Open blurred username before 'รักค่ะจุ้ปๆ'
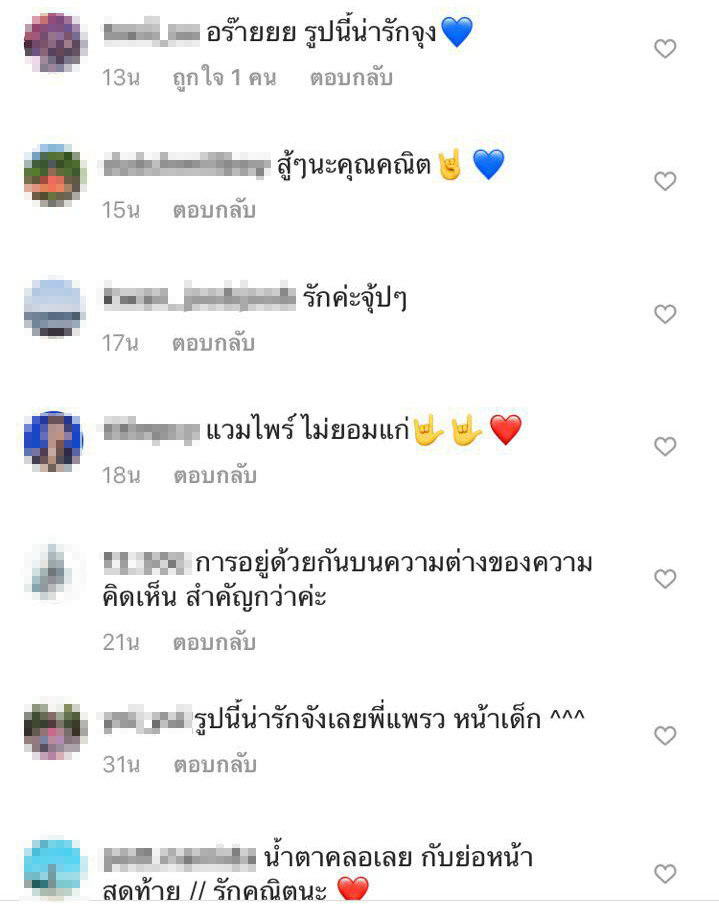This screenshot has height=904, width=719. [199, 297]
